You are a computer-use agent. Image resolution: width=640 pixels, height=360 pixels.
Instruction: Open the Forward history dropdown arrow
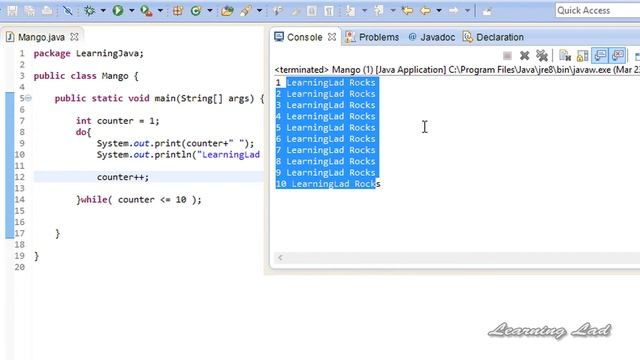click(x=467, y=11)
